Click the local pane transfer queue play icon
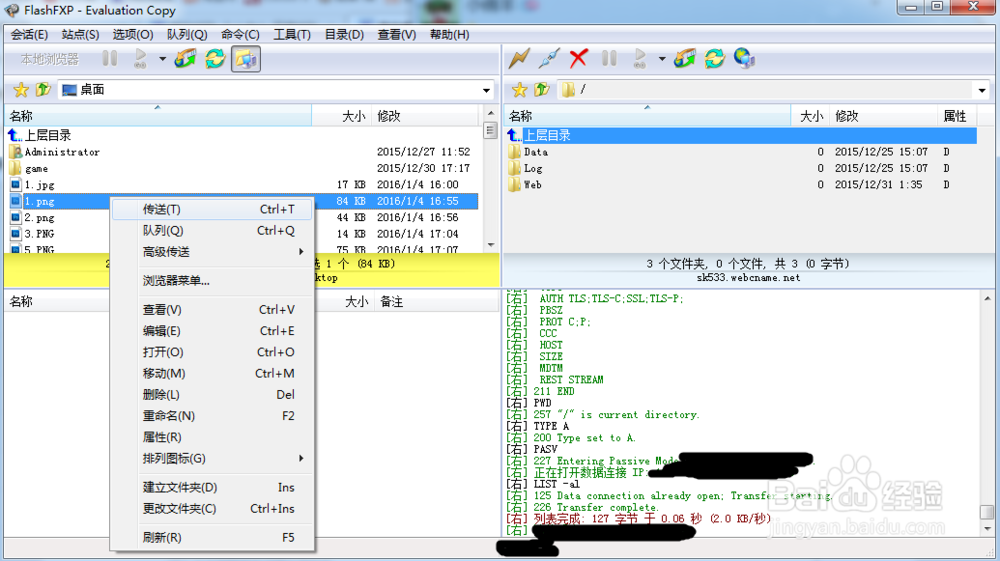The height and width of the screenshot is (561, 1000). pyautogui.click(x=140, y=59)
